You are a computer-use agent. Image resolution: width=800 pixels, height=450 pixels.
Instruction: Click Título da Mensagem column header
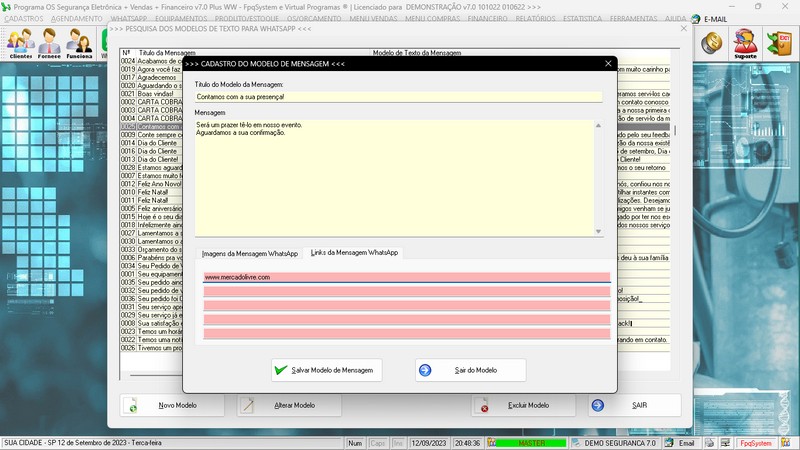coord(167,53)
